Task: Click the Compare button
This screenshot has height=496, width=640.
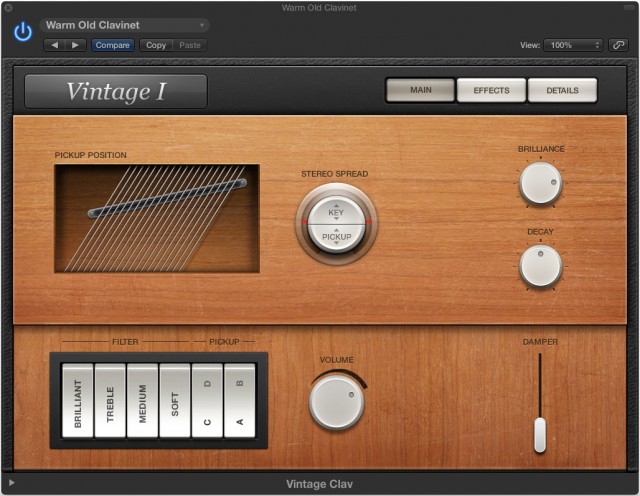Action: pyautogui.click(x=113, y=45)
